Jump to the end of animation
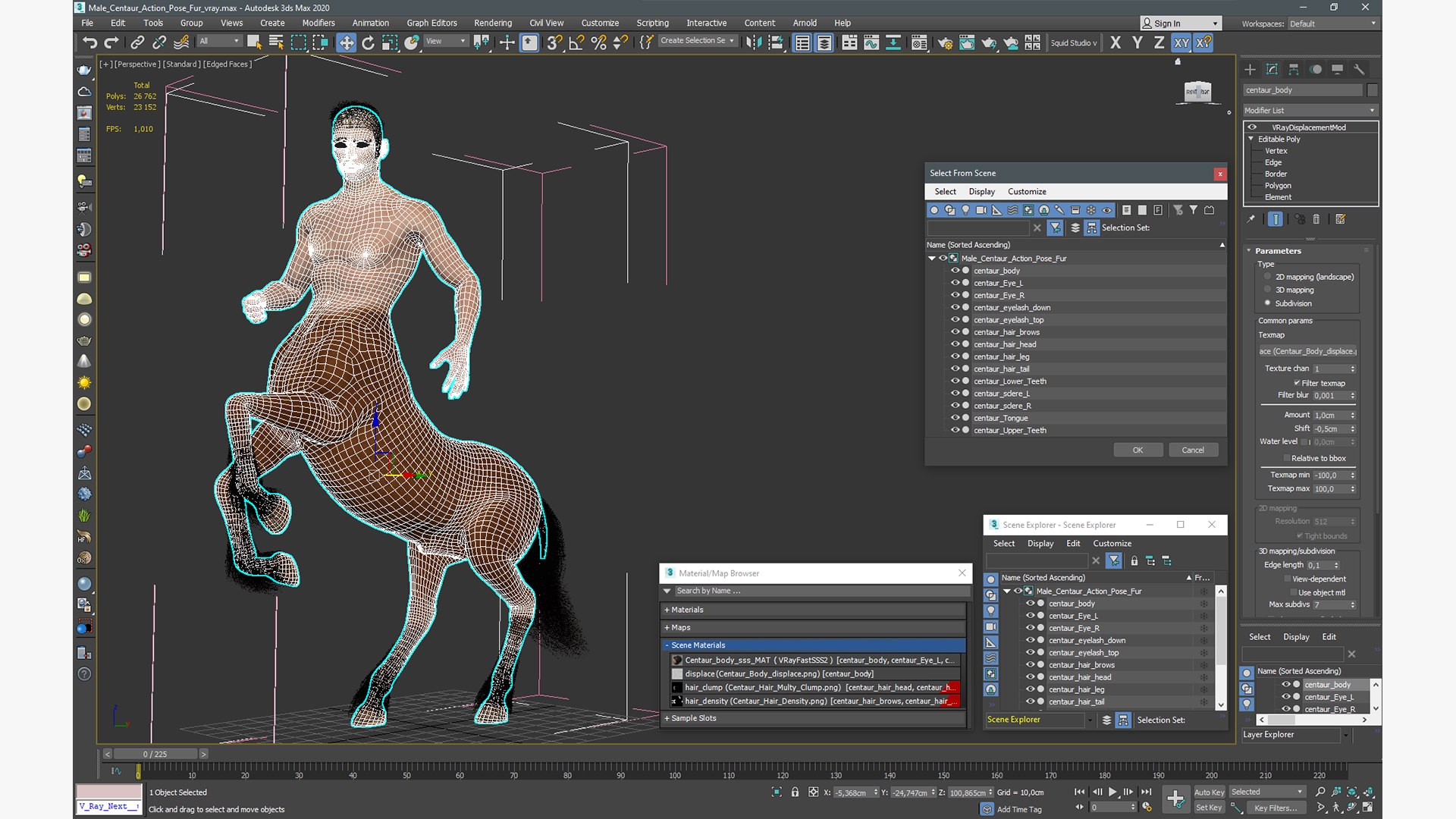Screen dimensions: 1456x819 pyautogui.click(x=1146, y=792)
